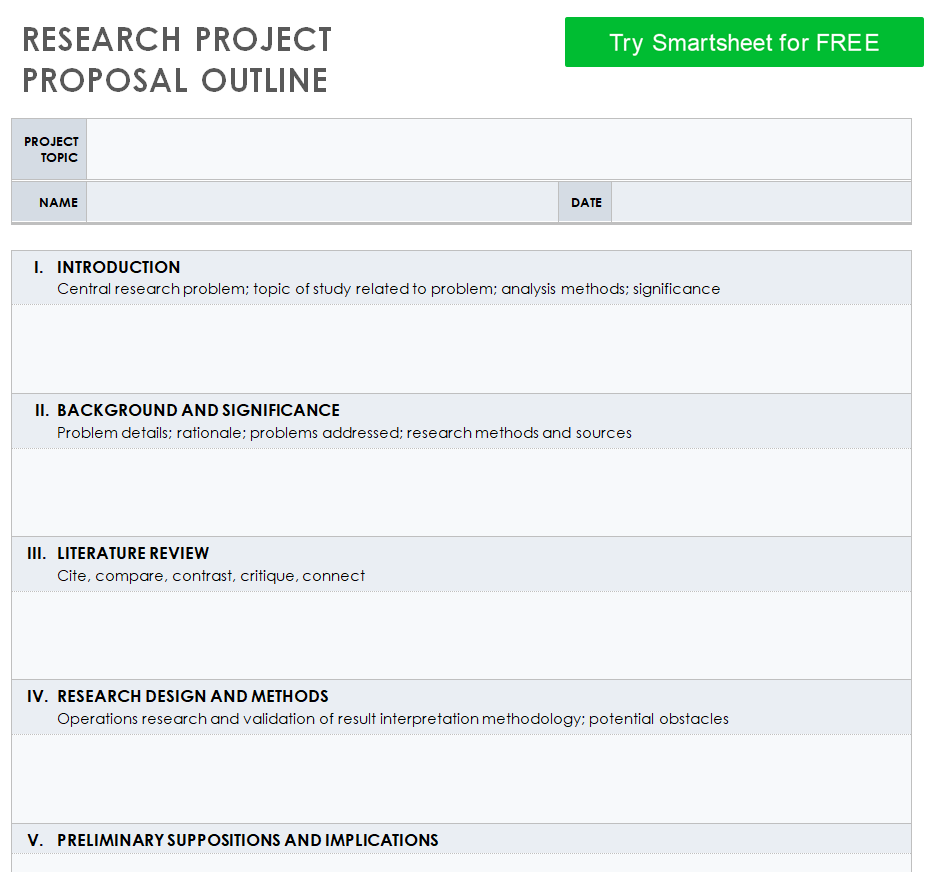The width and height of the screenshot is (930, 872).
Task: Select the Research Project Proposal Outline title
Action: pos(176,60)
